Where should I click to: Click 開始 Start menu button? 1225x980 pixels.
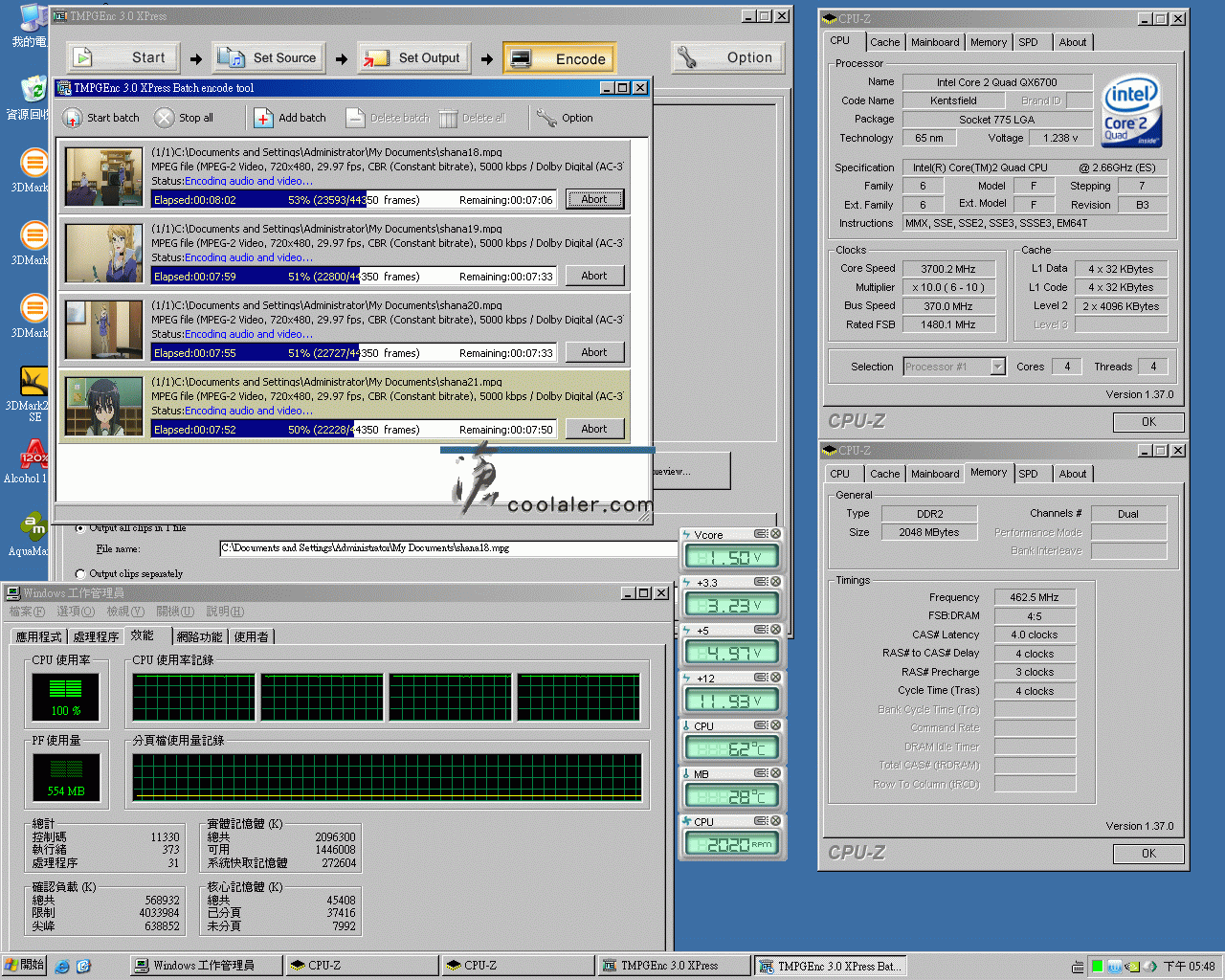pyautogui.click(x=25, y=966)
